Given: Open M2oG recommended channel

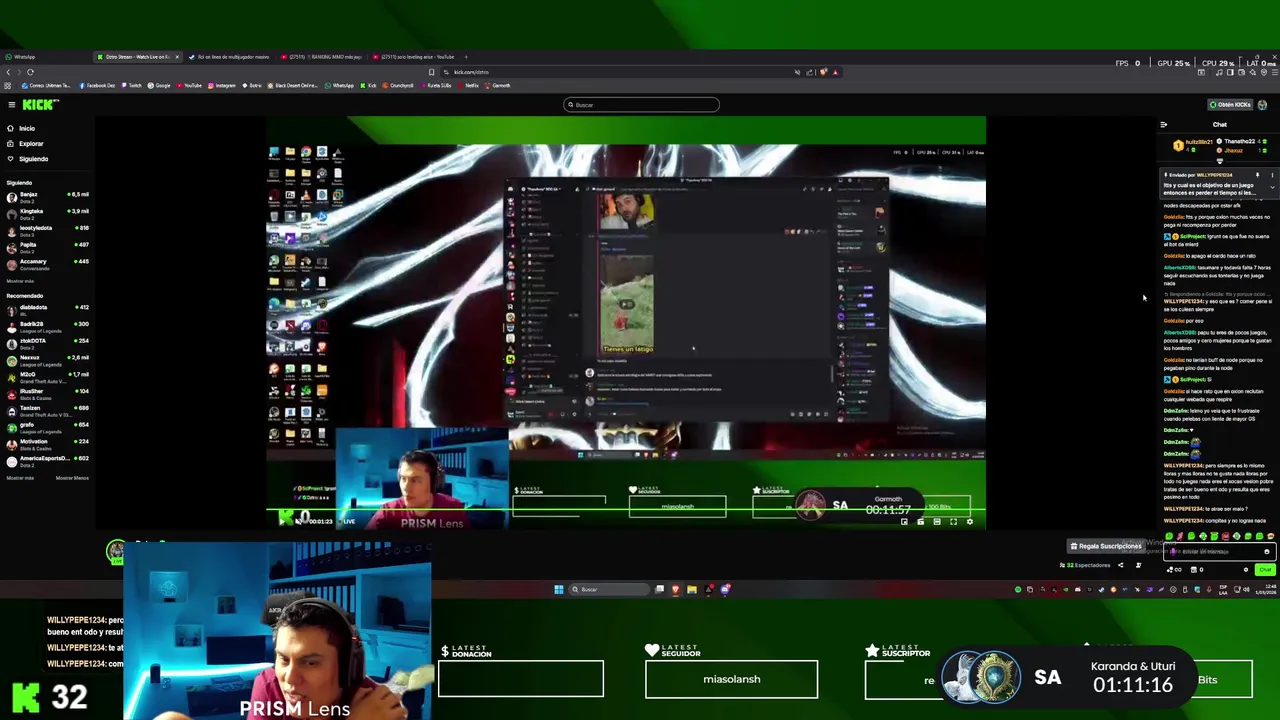Looking at the screenshot, I should click(x=47, y=376).
